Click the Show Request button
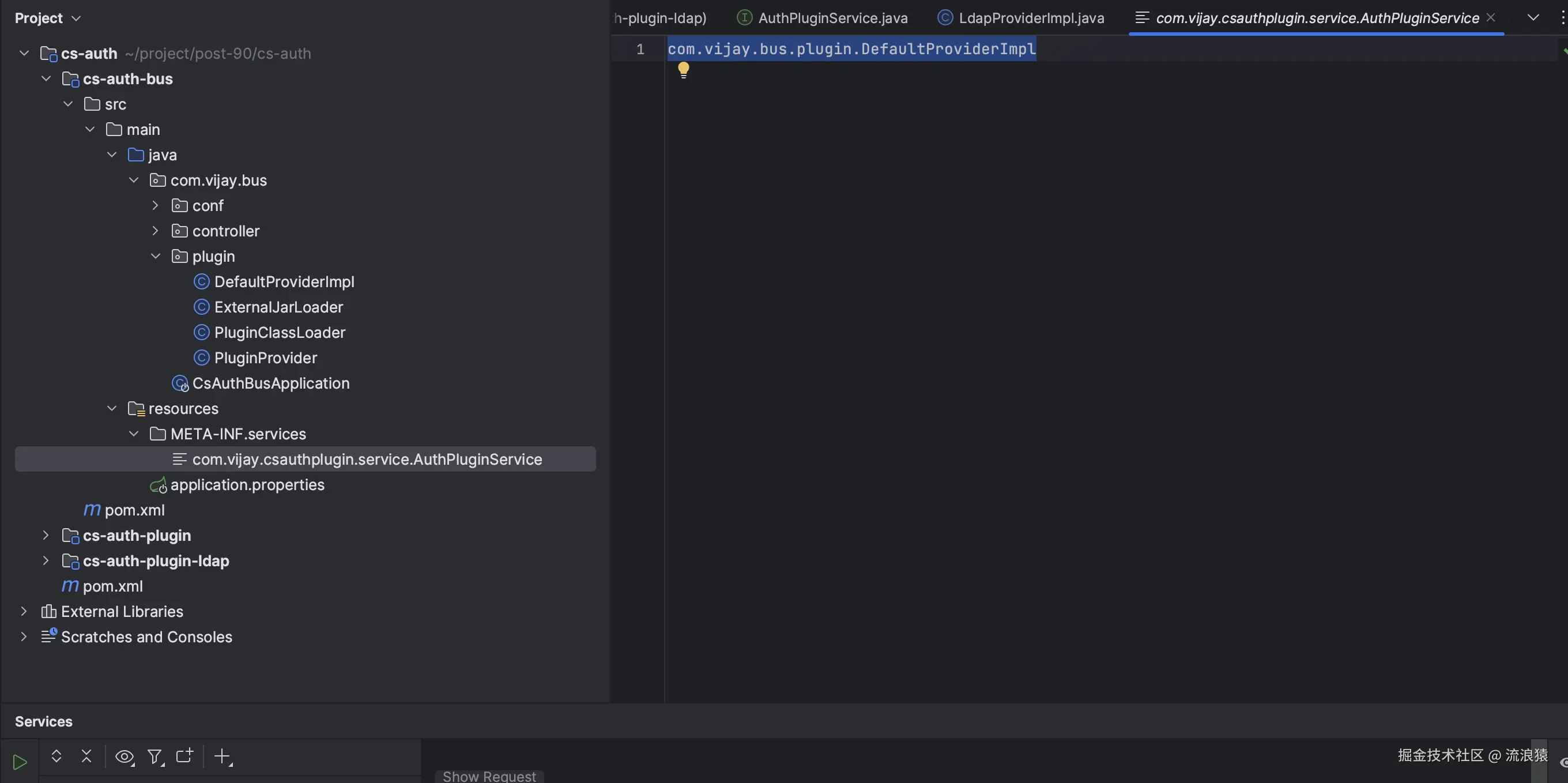 [x=489, y=776]
